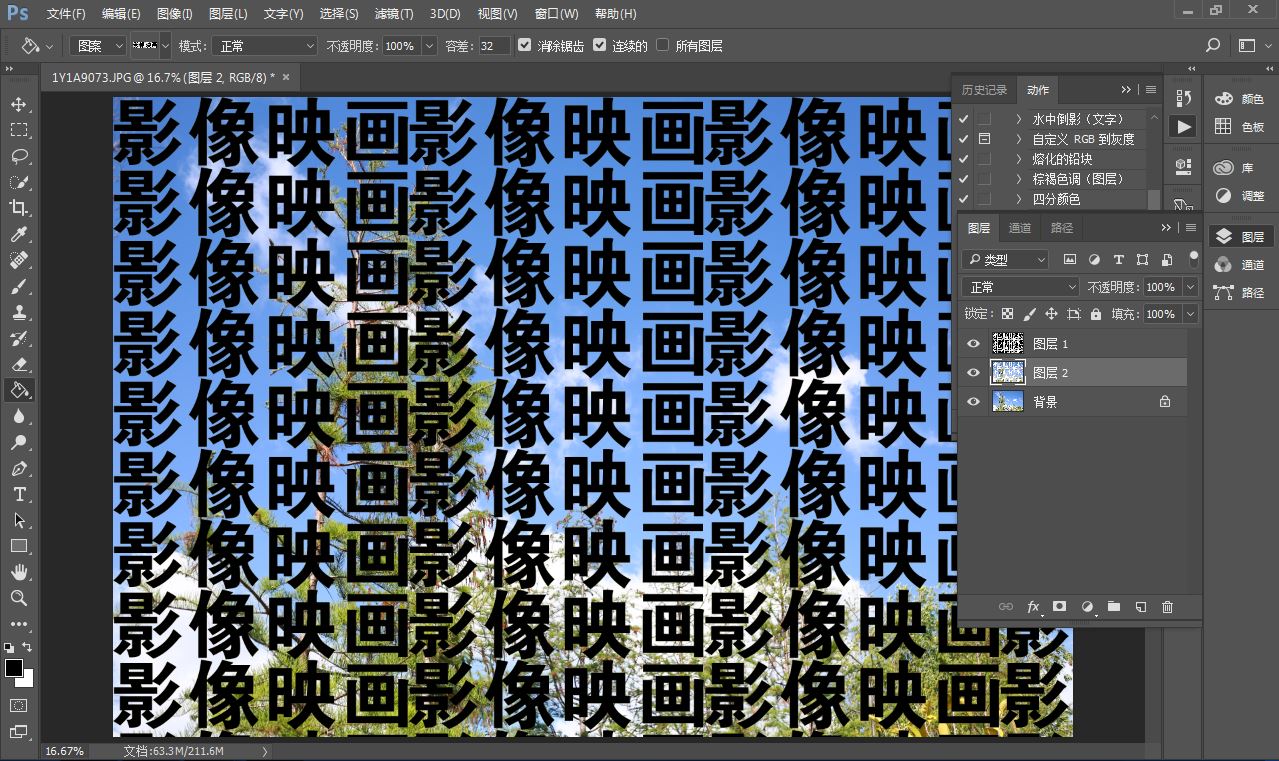This screenshot has height=761, width=1279.
Task: Enable the 所有图层 checkbox
Action: [x=662, y=46]
